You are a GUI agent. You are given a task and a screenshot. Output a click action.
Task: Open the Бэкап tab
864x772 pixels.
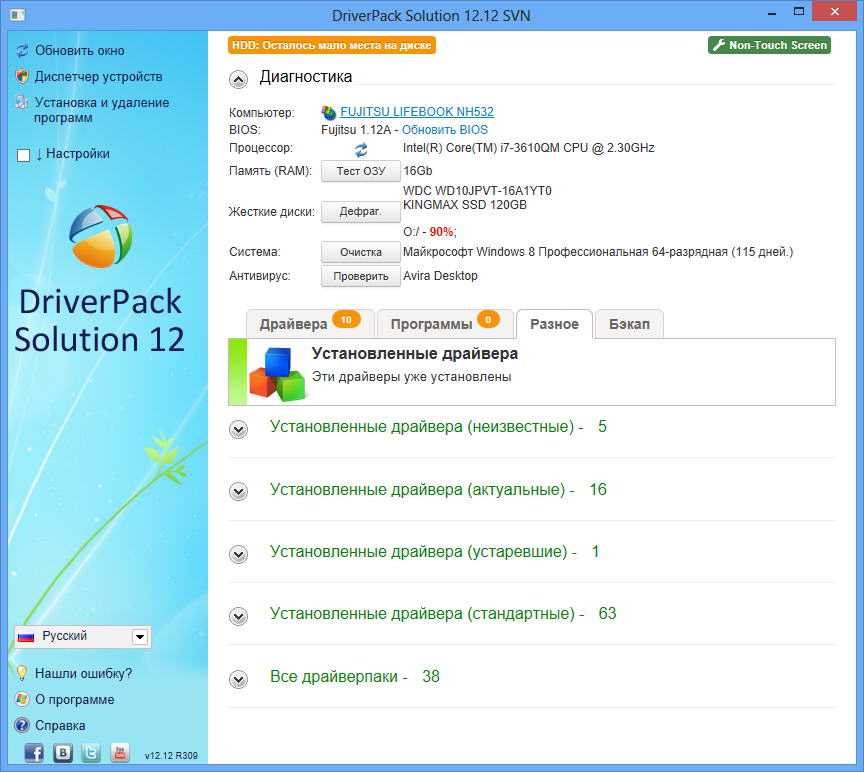(629, 324)
